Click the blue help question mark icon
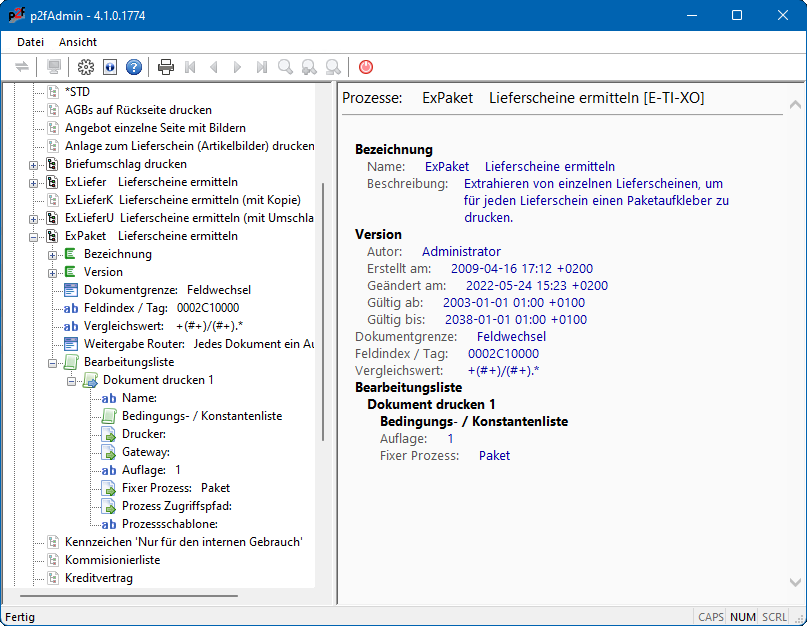 point(134,67)
